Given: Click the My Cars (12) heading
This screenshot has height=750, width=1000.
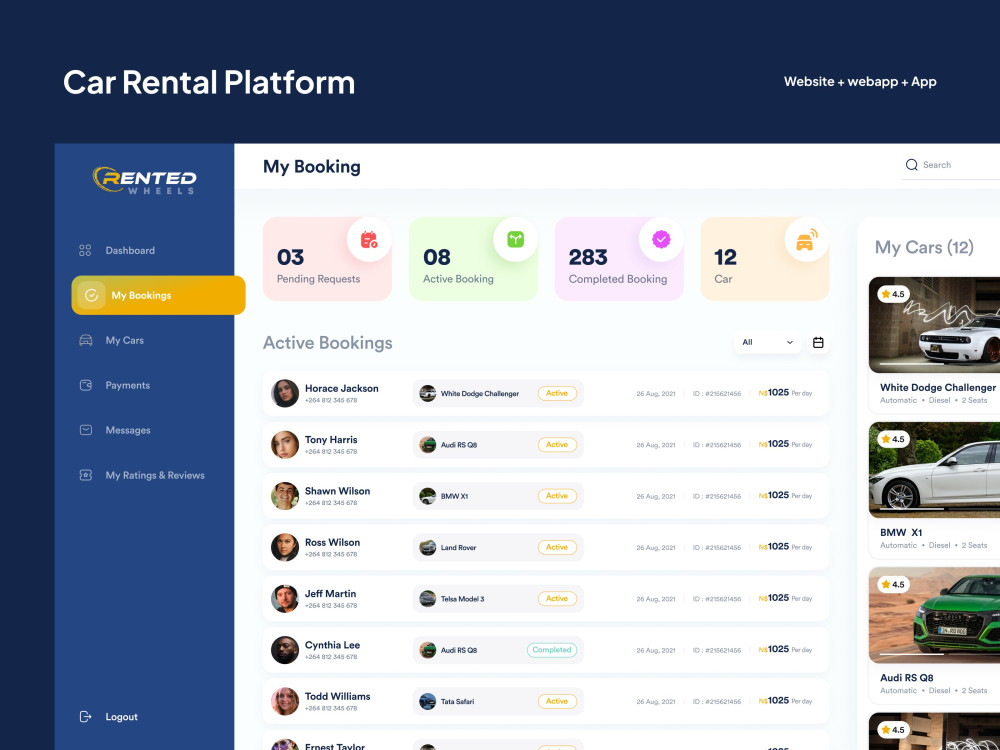Looking at the screenshot, I should [924, 247].
